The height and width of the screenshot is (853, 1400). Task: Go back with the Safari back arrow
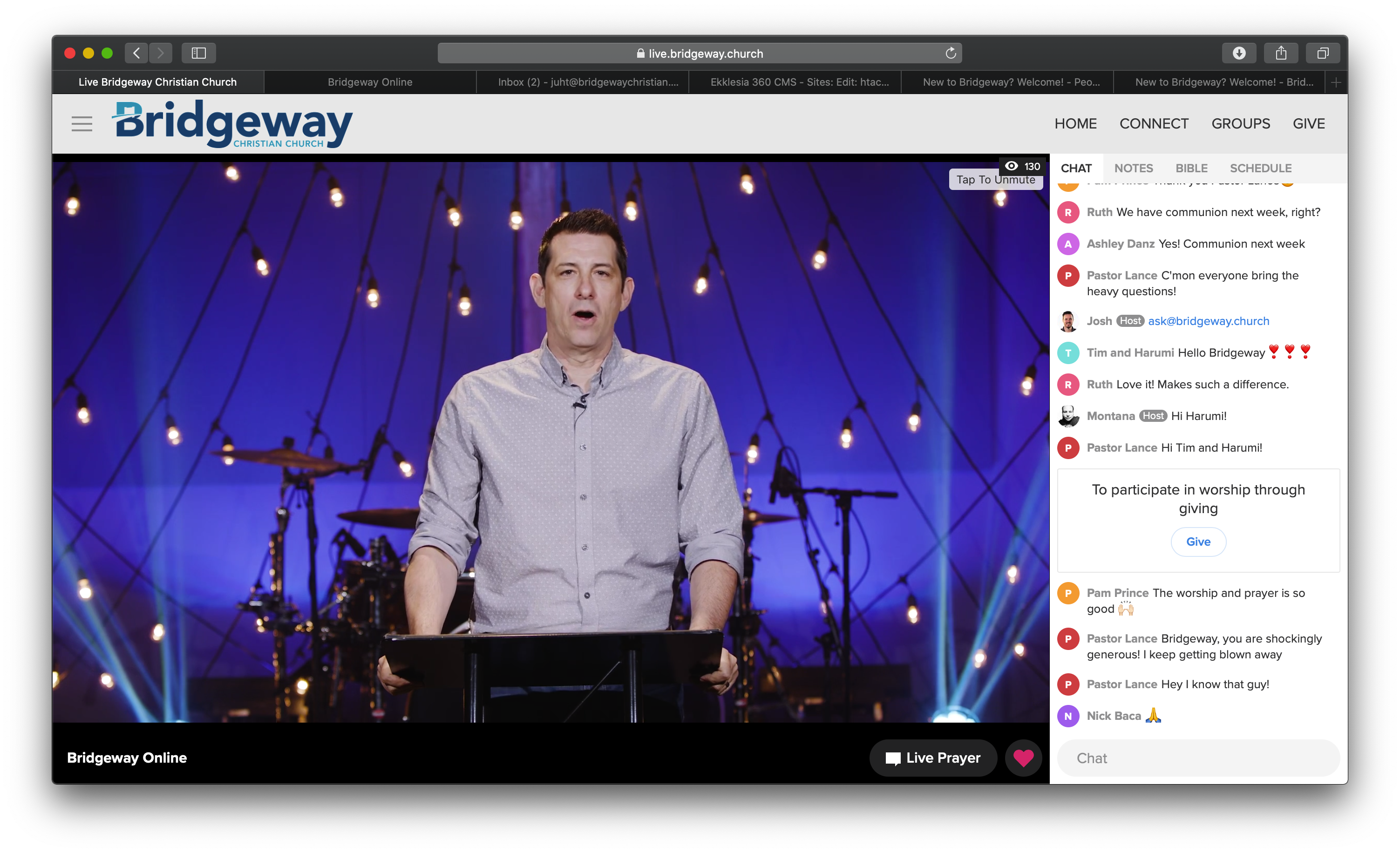[136, 54]
